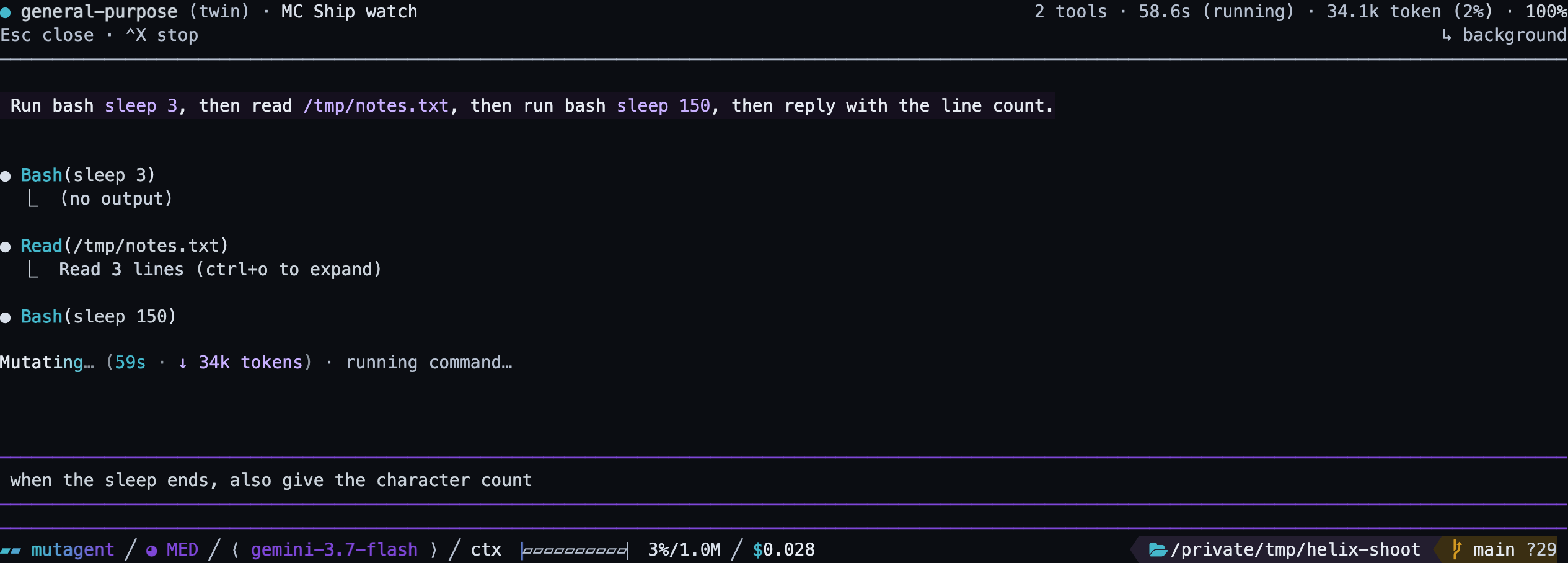Click the ctx label in status bar
Image resolution: width=1568 pixels, height=563 pixels.
coord(486,550)
